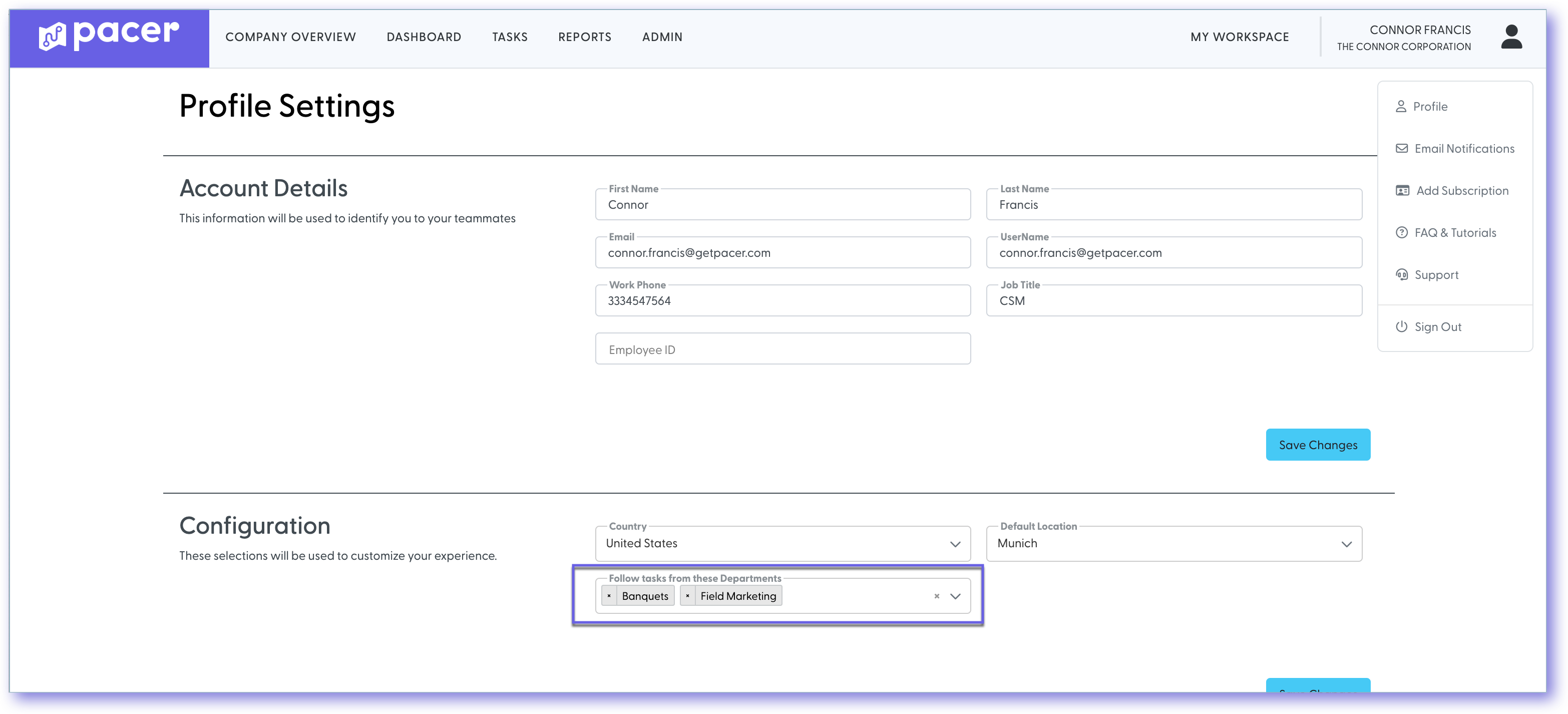Click the Add Subscription card icon
The height and width of the screenshot is (714, 1568).
(x=1402, y=191)
